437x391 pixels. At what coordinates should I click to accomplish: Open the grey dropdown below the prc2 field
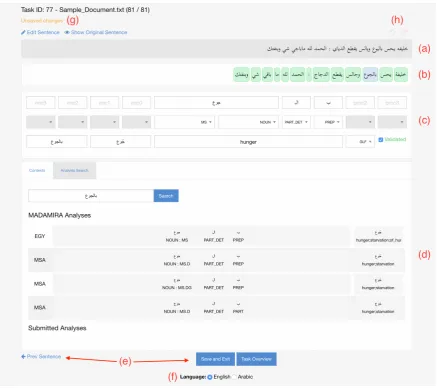(x=360, y=122)
